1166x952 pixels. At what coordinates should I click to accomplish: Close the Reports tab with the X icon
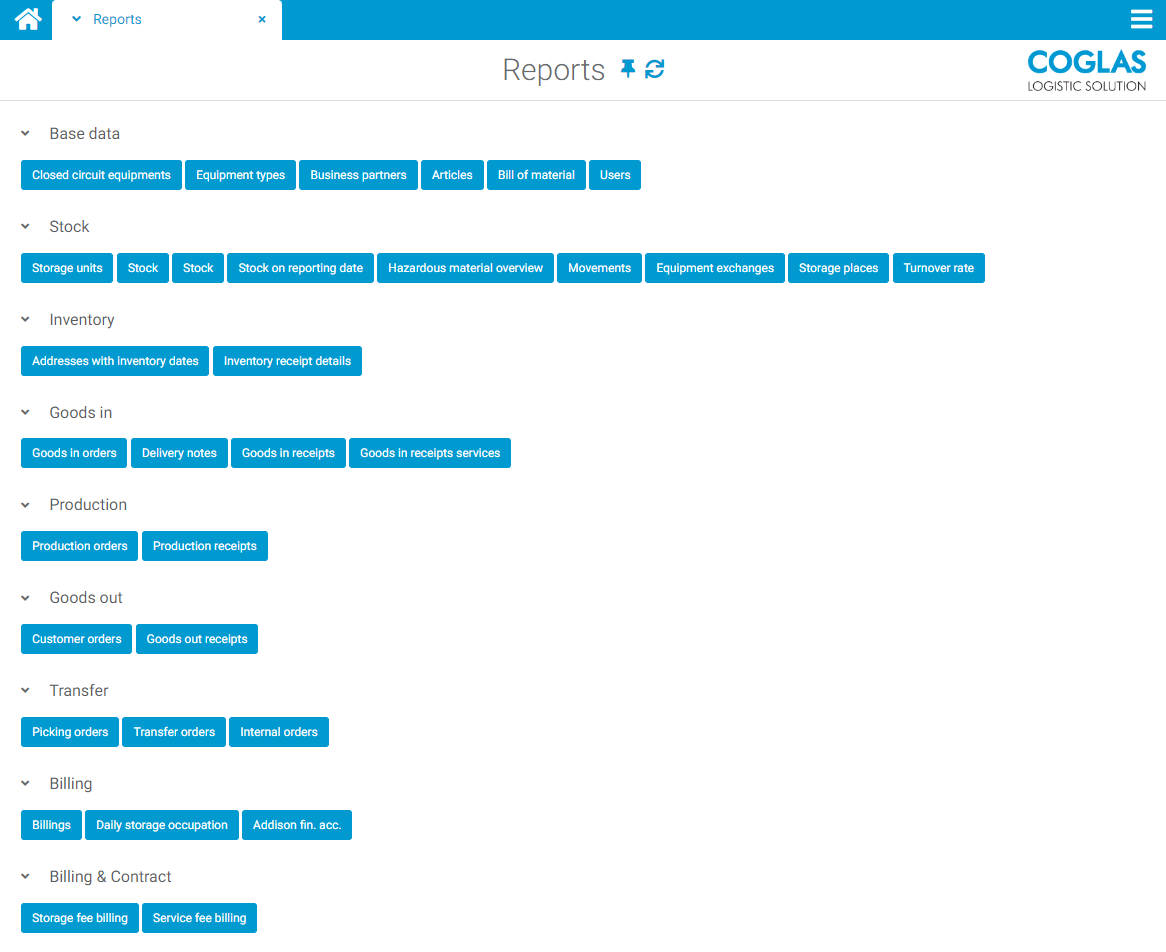[261, 19]
